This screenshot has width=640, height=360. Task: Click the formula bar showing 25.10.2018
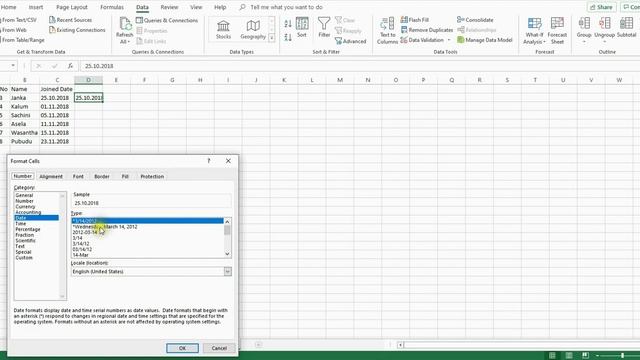click(359, 66)
